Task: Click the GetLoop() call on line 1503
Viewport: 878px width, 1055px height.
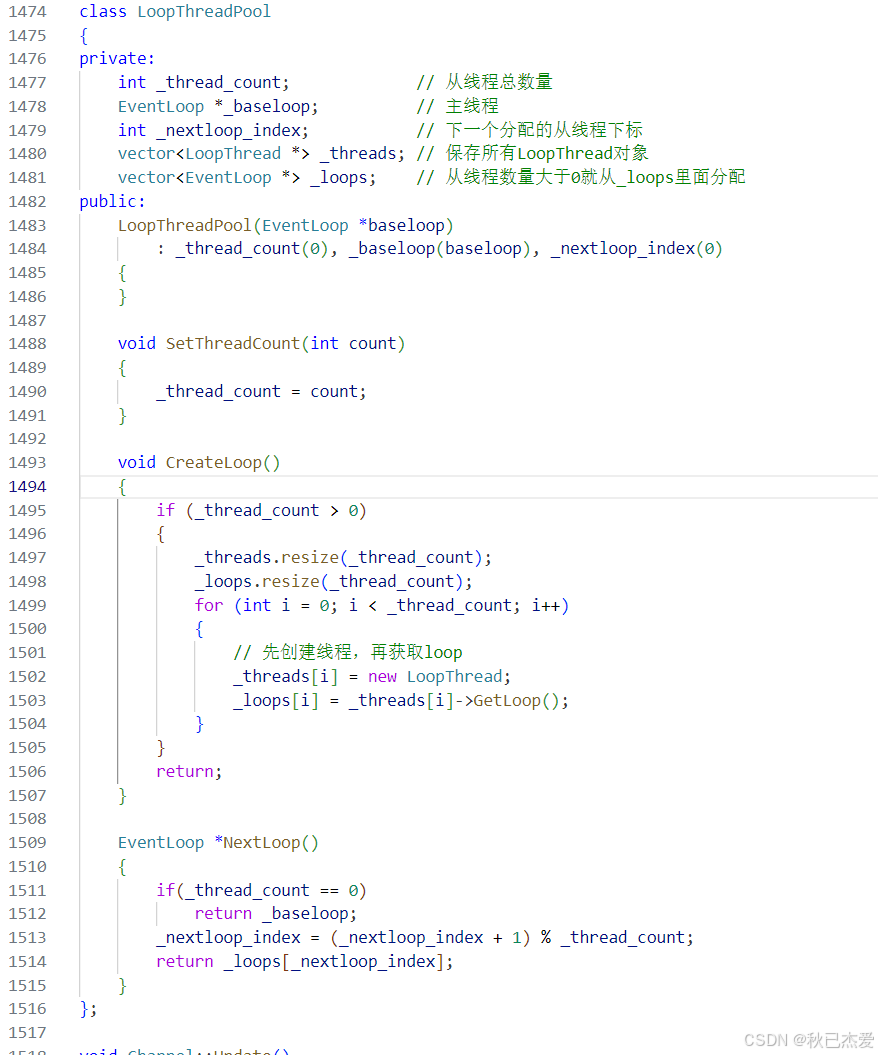Action: (518, 700)
